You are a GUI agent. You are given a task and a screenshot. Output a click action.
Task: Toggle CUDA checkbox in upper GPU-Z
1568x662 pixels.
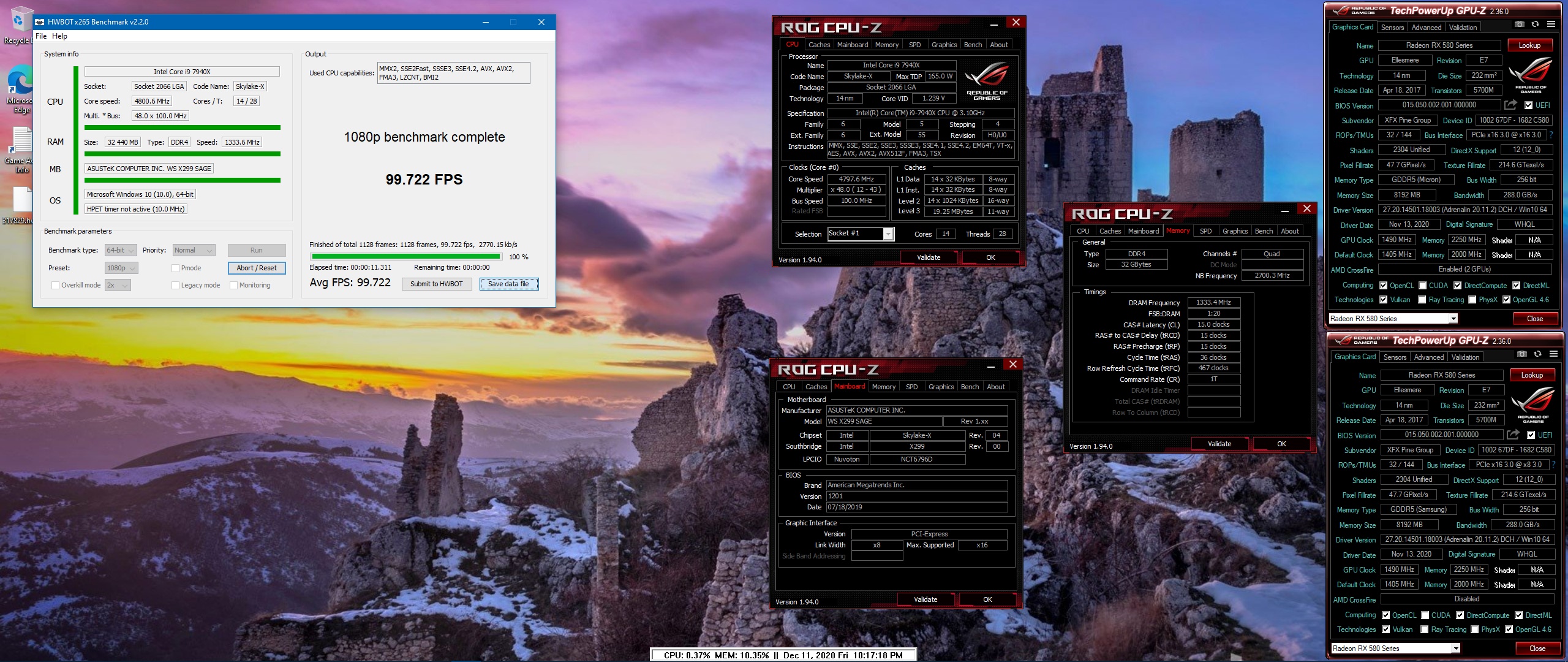pos(1422,286)
